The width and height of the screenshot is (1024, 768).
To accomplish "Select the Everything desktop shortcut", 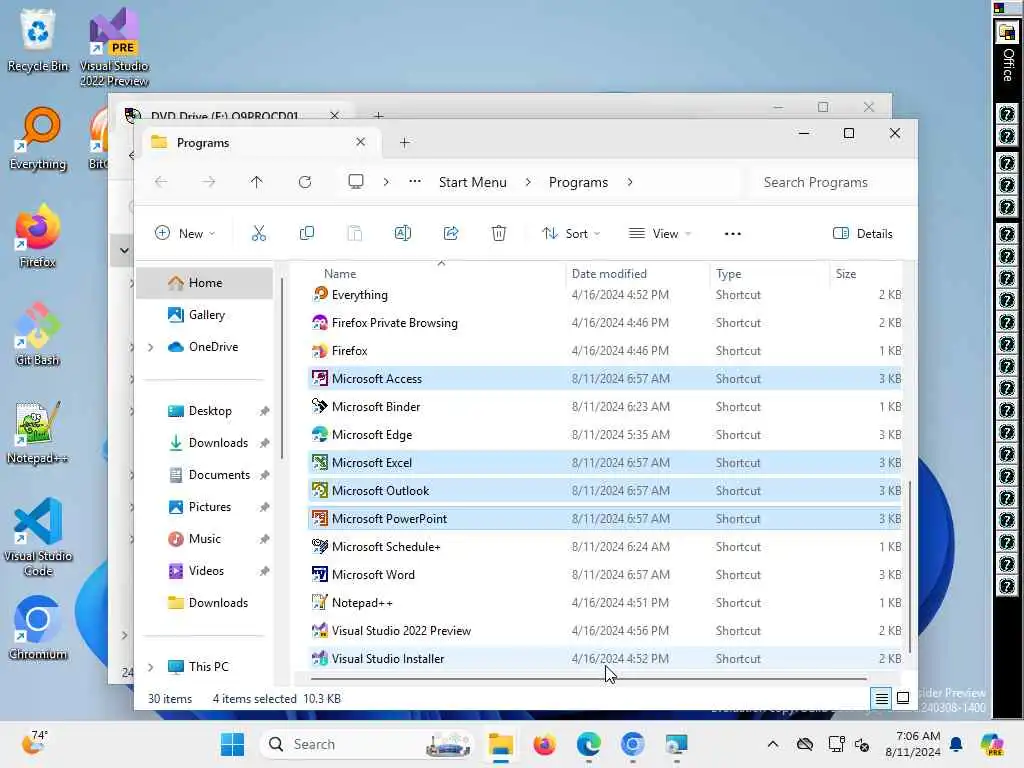I will coord(38,138).
